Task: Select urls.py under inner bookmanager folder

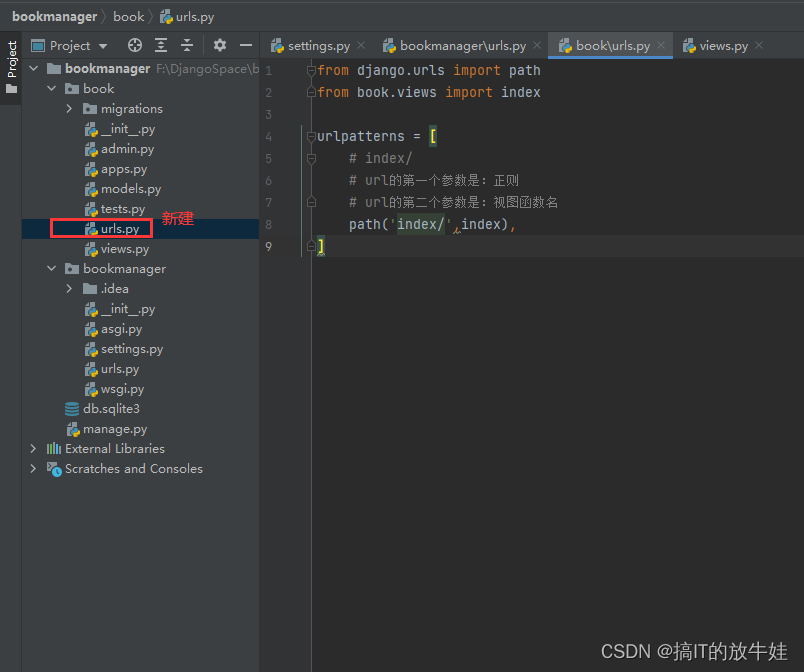Action: point(120,369)
